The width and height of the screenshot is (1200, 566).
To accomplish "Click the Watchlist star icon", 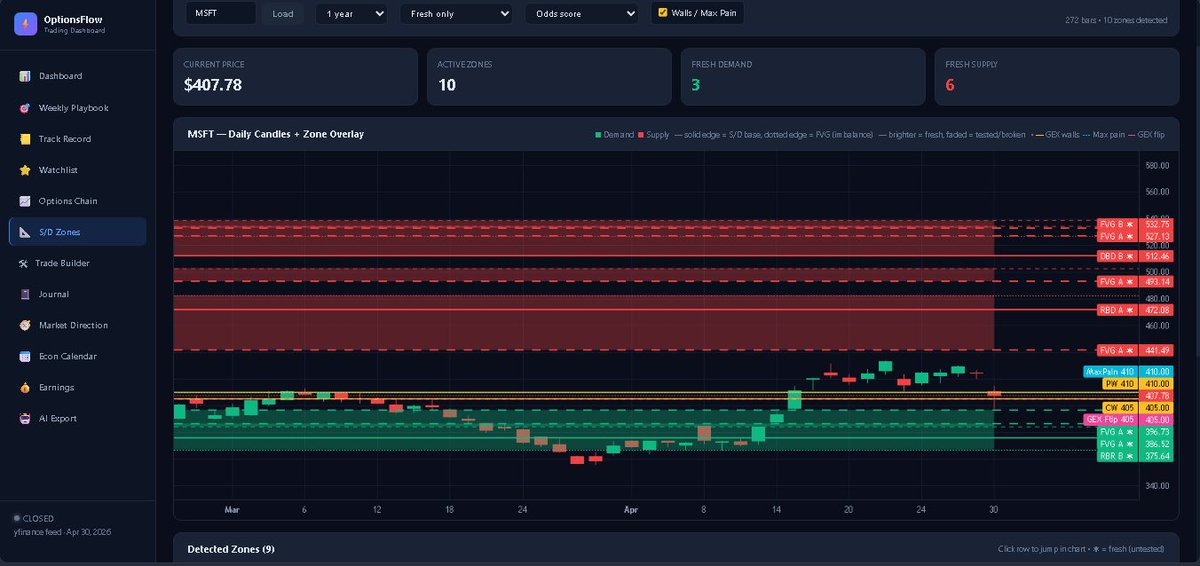I will coord(24,170).
